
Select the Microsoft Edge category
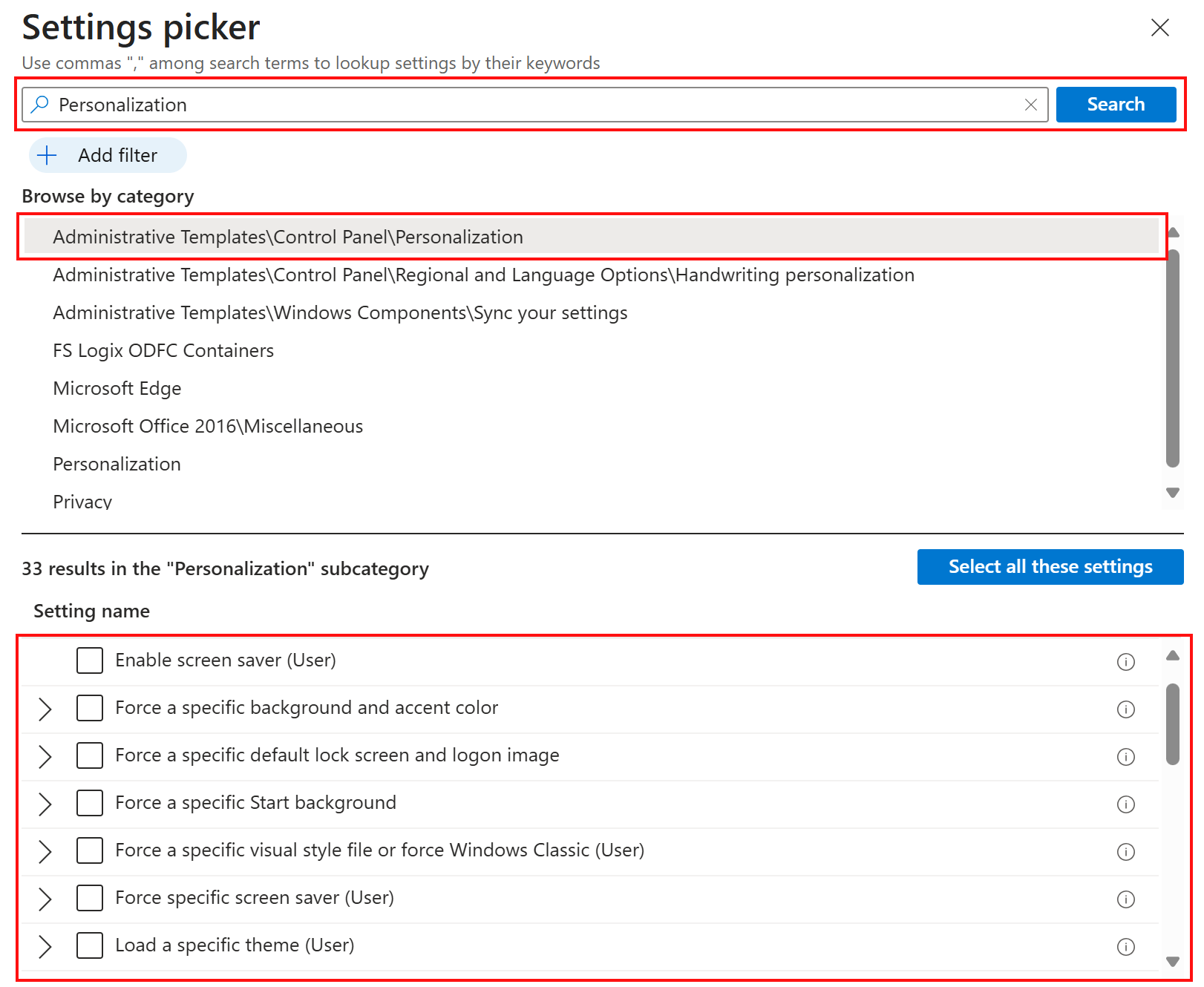(x=591, y=388)
